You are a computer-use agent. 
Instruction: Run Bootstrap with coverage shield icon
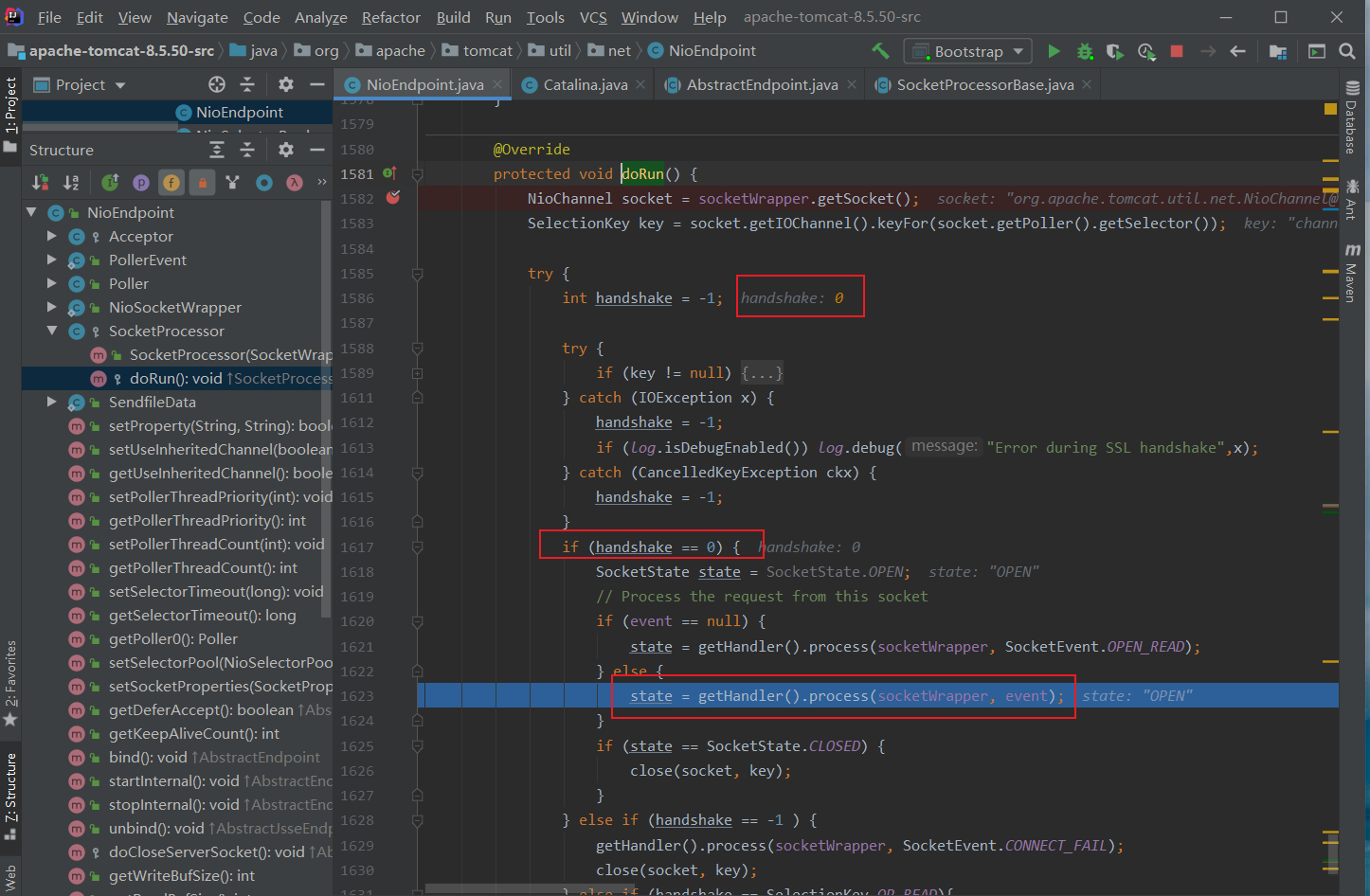[x=1115, y=51]
